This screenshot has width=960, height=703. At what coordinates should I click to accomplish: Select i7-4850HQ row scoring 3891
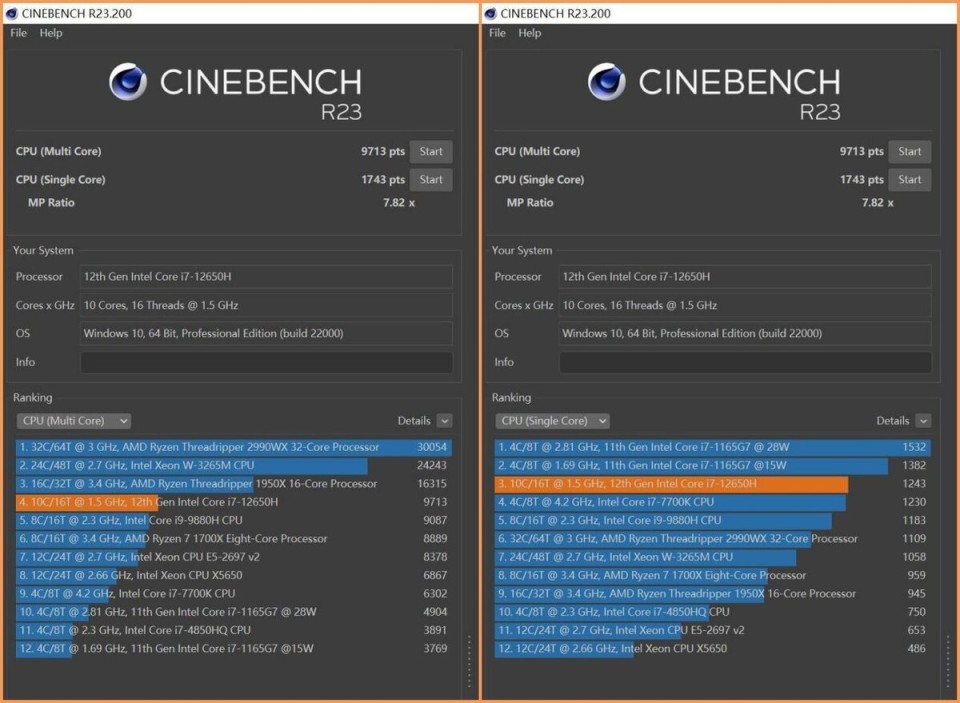click(234, 630)
